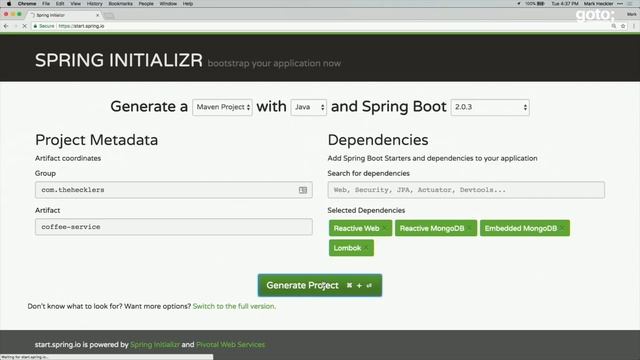The height and width of the screenshot is (360, 640).
Task: Open the Chrome application menu
Action: pos(27,4)
